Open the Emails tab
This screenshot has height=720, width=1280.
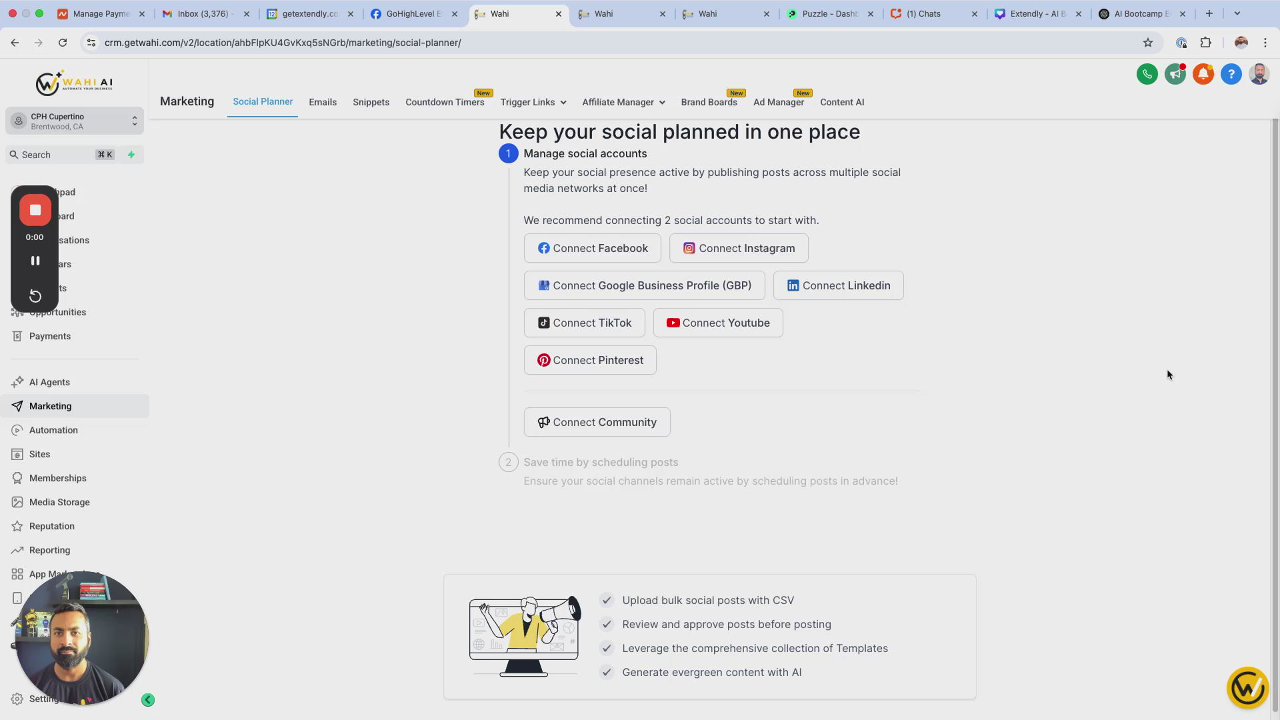point(323,102)
